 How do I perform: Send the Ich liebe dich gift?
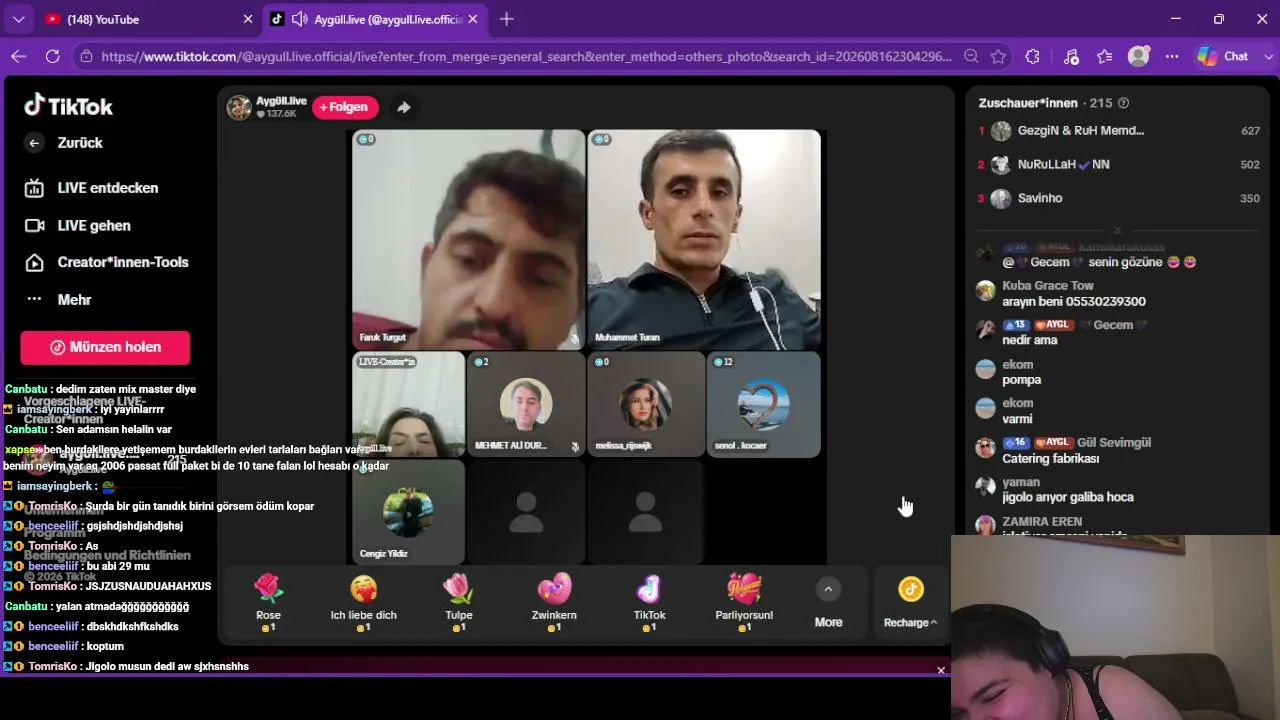point(363,602)
